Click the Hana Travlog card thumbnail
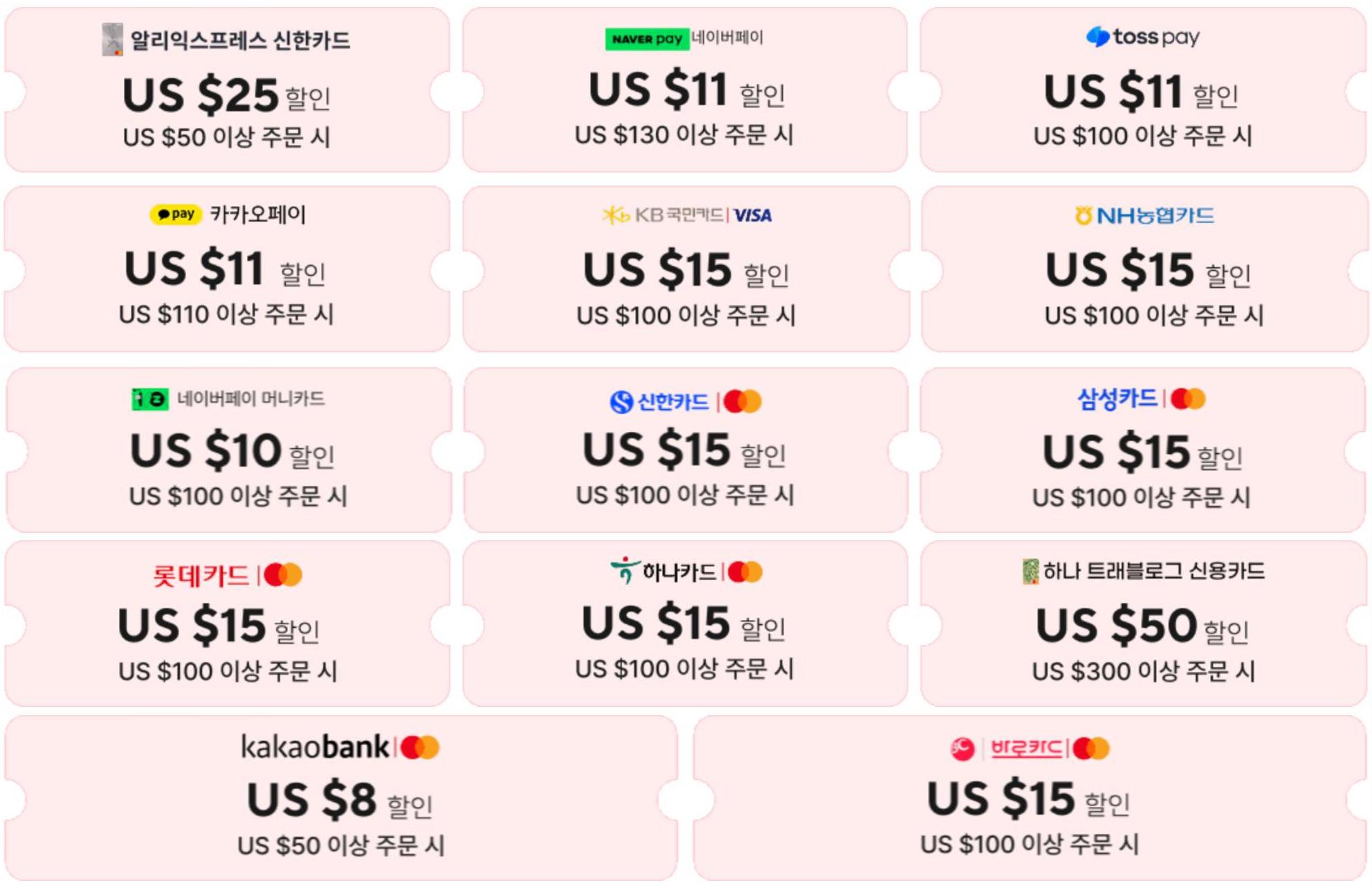 click(1030, 572)
